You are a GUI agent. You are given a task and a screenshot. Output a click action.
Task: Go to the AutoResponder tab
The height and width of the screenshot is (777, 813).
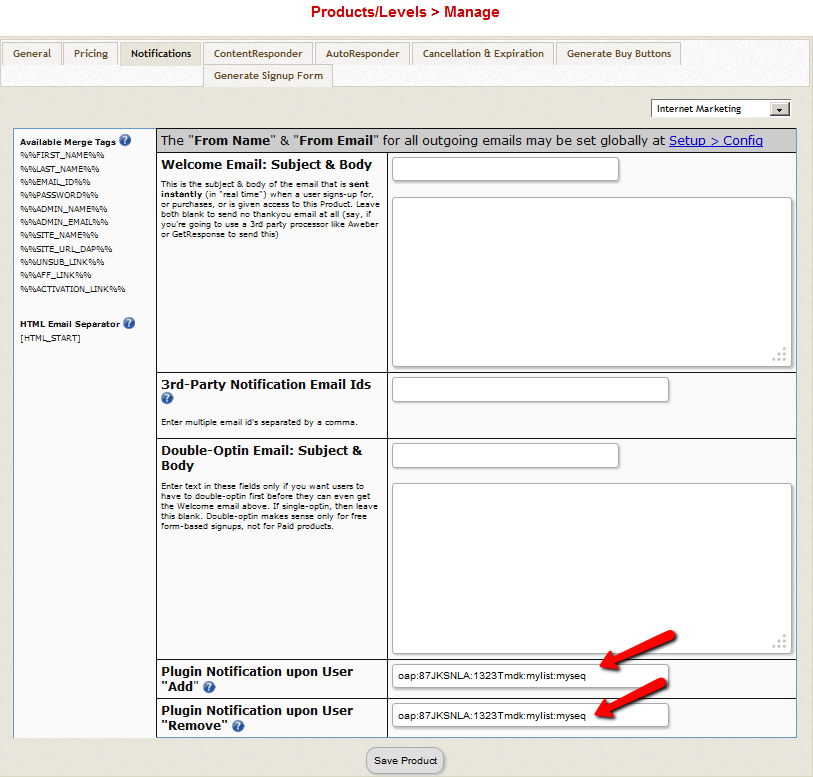coord(362,54)
